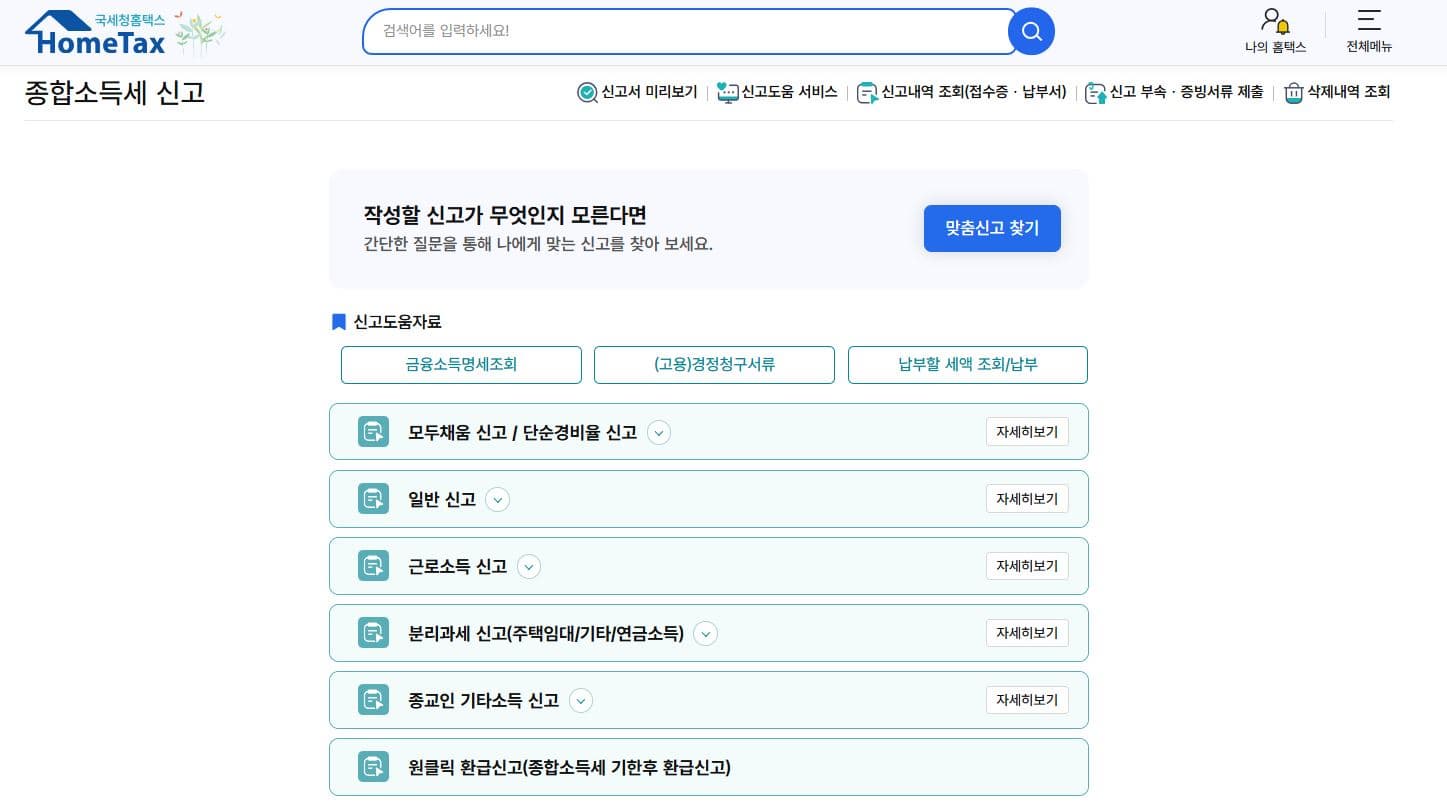
Task: Click the 분리과세 신고 form icon
Action: pyautogui.click(x=373, y=633)
